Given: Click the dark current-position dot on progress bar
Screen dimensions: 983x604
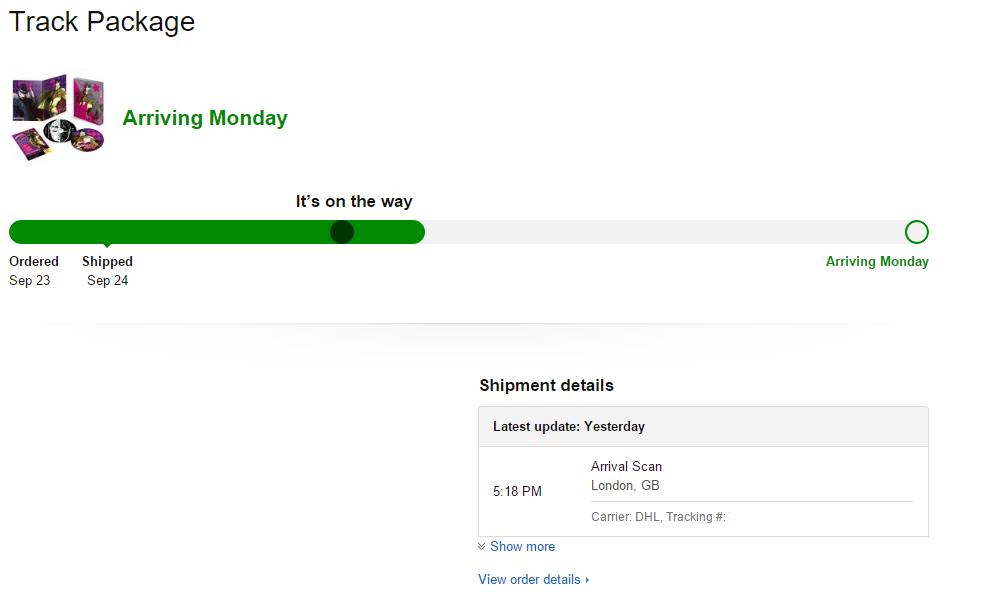Looking at the screenshot, I should [342, 232].
